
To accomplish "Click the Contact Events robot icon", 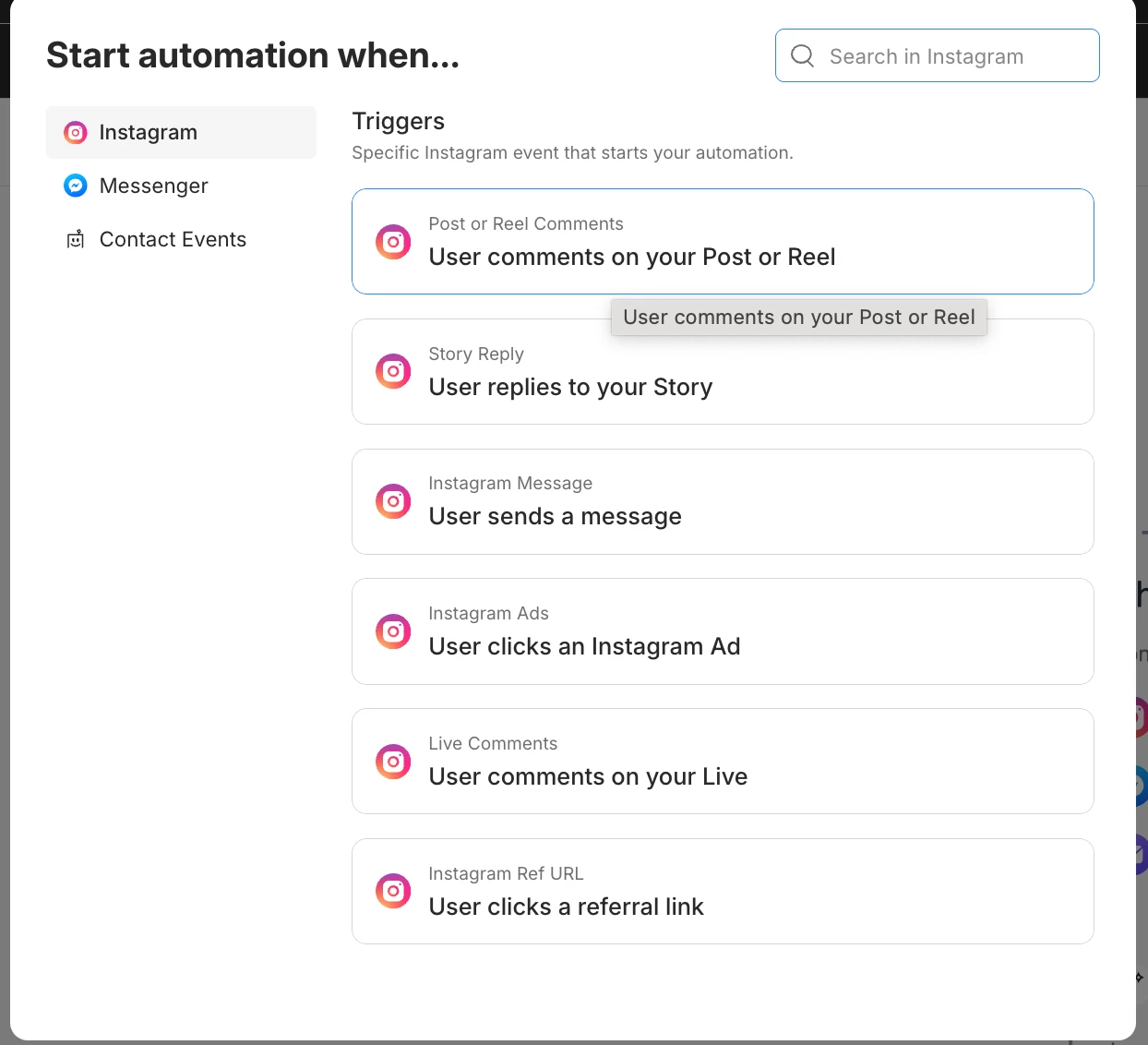I will coord(76,240).
